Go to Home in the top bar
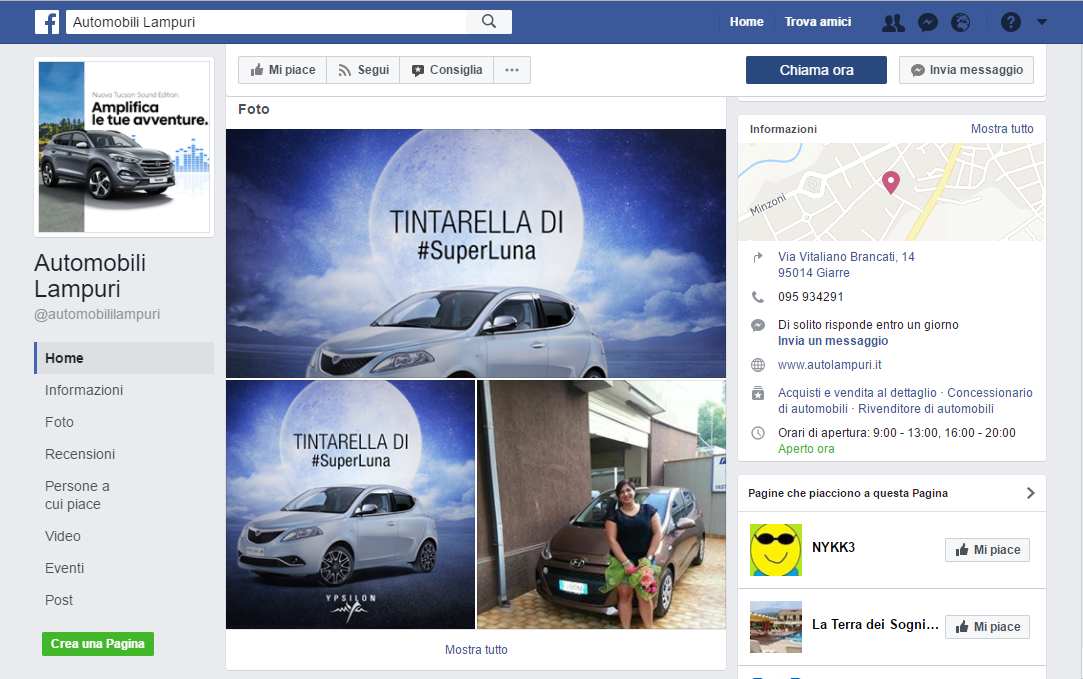This screenshot has height=679, width=1083. pyautogui.click(x=747, y=22)
